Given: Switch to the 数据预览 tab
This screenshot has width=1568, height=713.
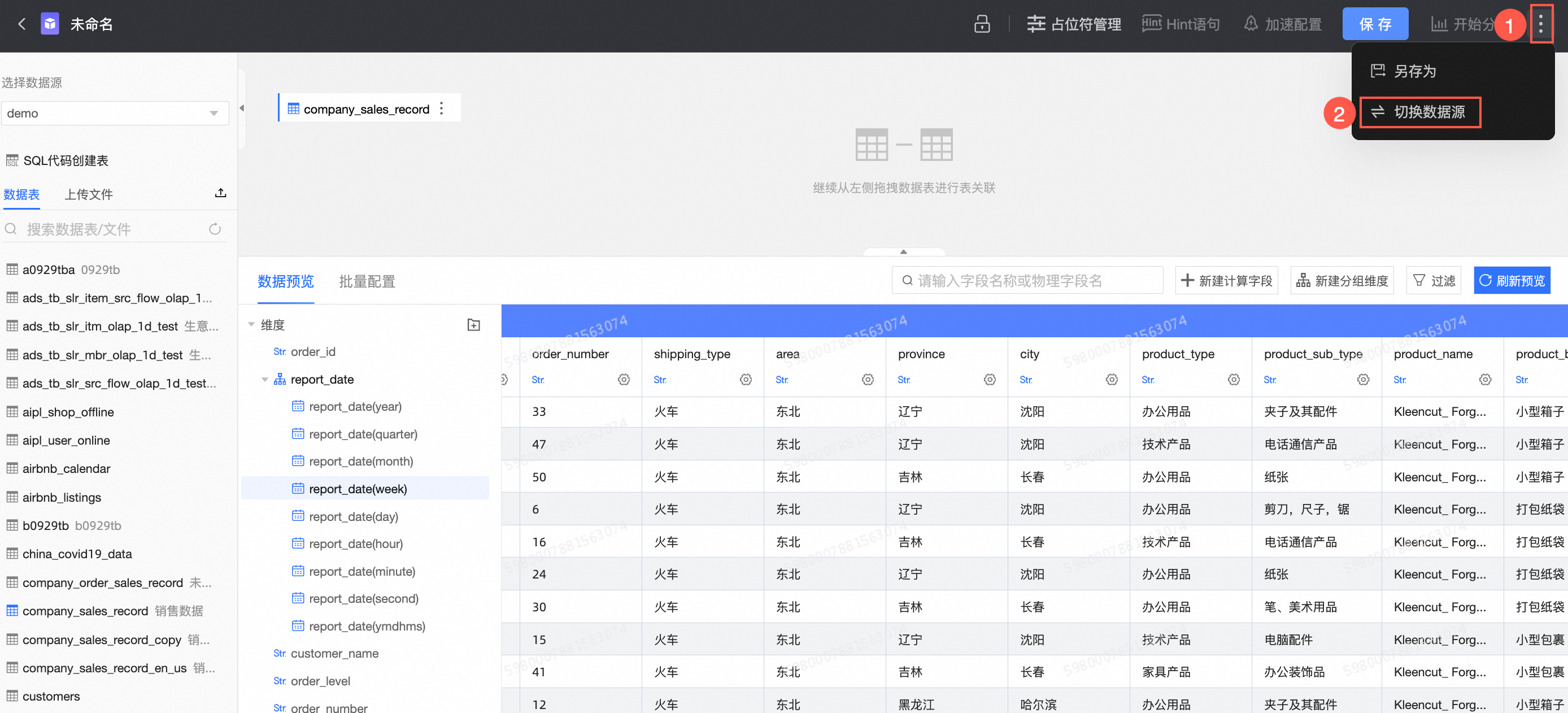Looking at the screenshot, I should (x=285, y=281).
